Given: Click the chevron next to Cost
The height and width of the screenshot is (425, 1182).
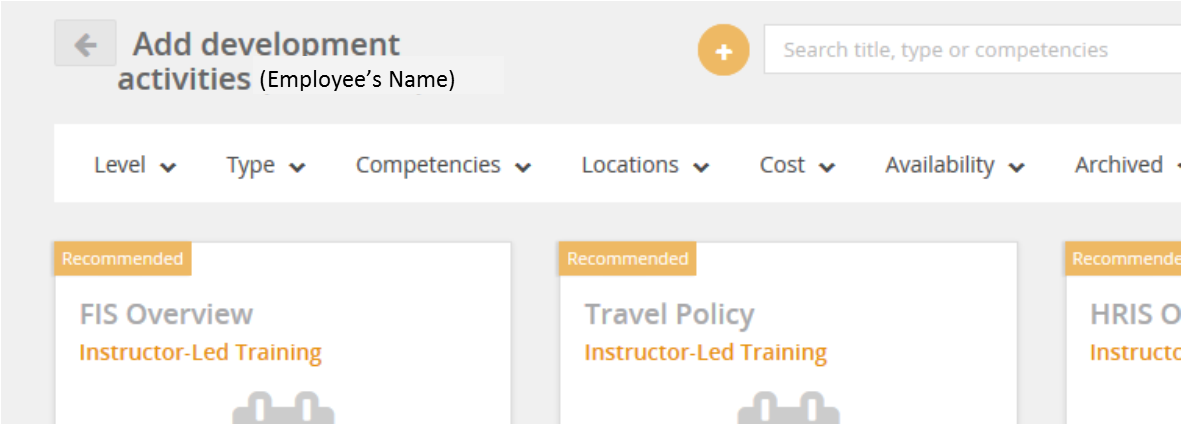Looking at the screenshot, I should pos(827,167).
